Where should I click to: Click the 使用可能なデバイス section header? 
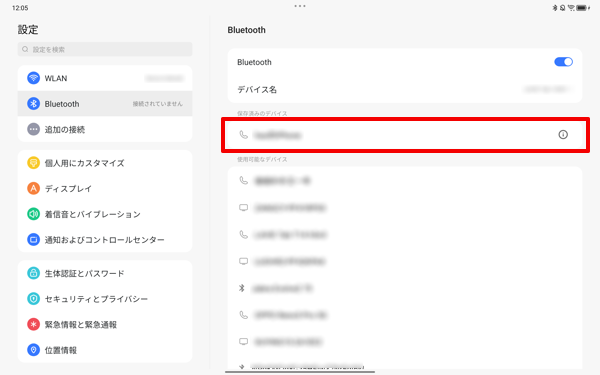[x=262, y=159]
